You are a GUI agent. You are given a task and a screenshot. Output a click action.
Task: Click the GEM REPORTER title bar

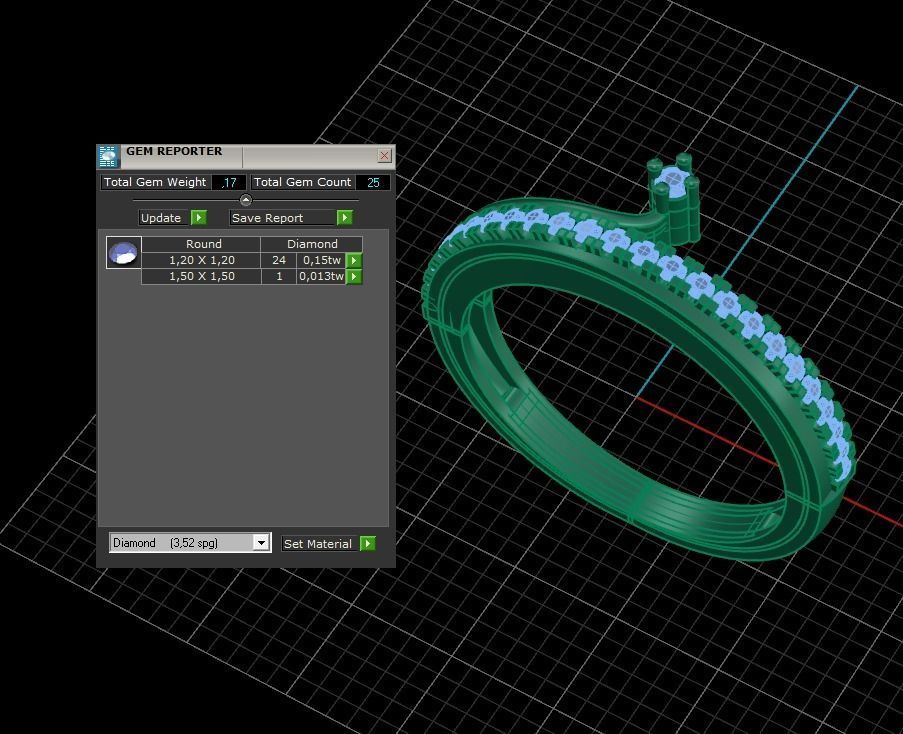(x=248, y=156)
